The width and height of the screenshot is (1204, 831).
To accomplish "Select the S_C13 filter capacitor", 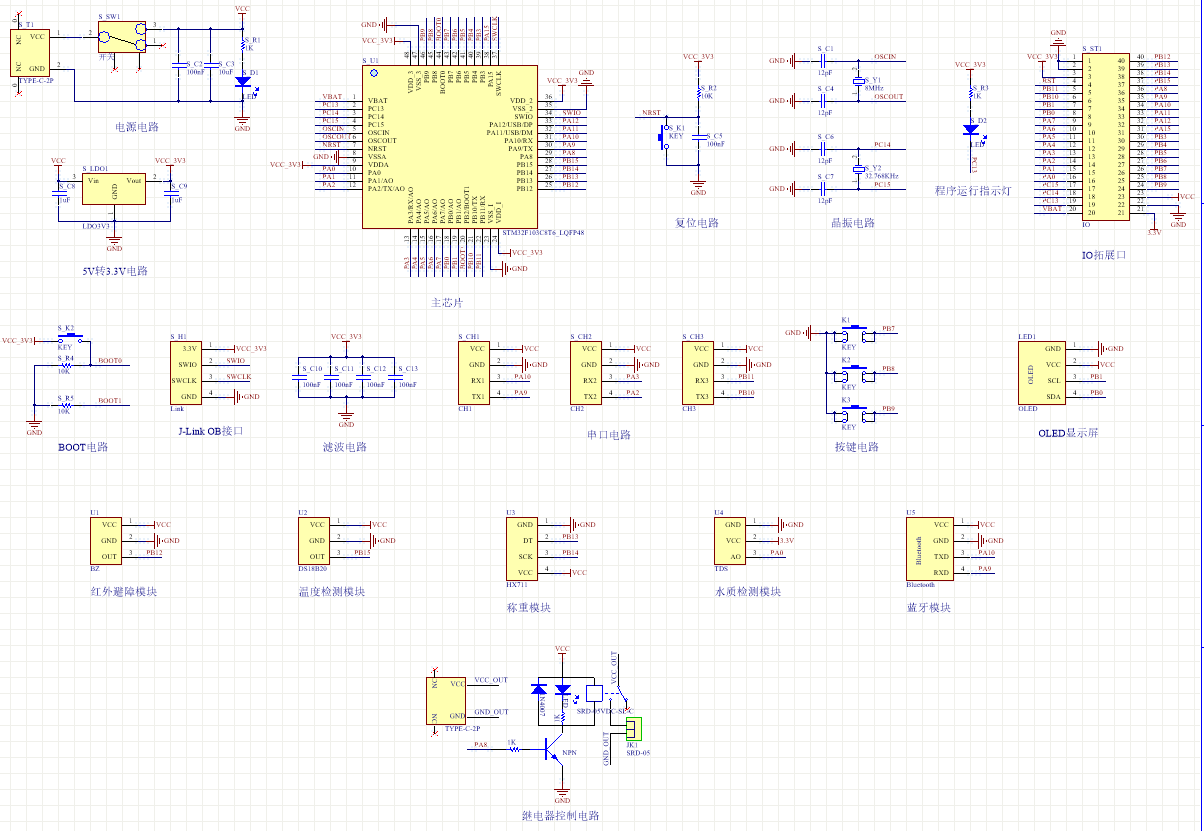I will 394,376.
